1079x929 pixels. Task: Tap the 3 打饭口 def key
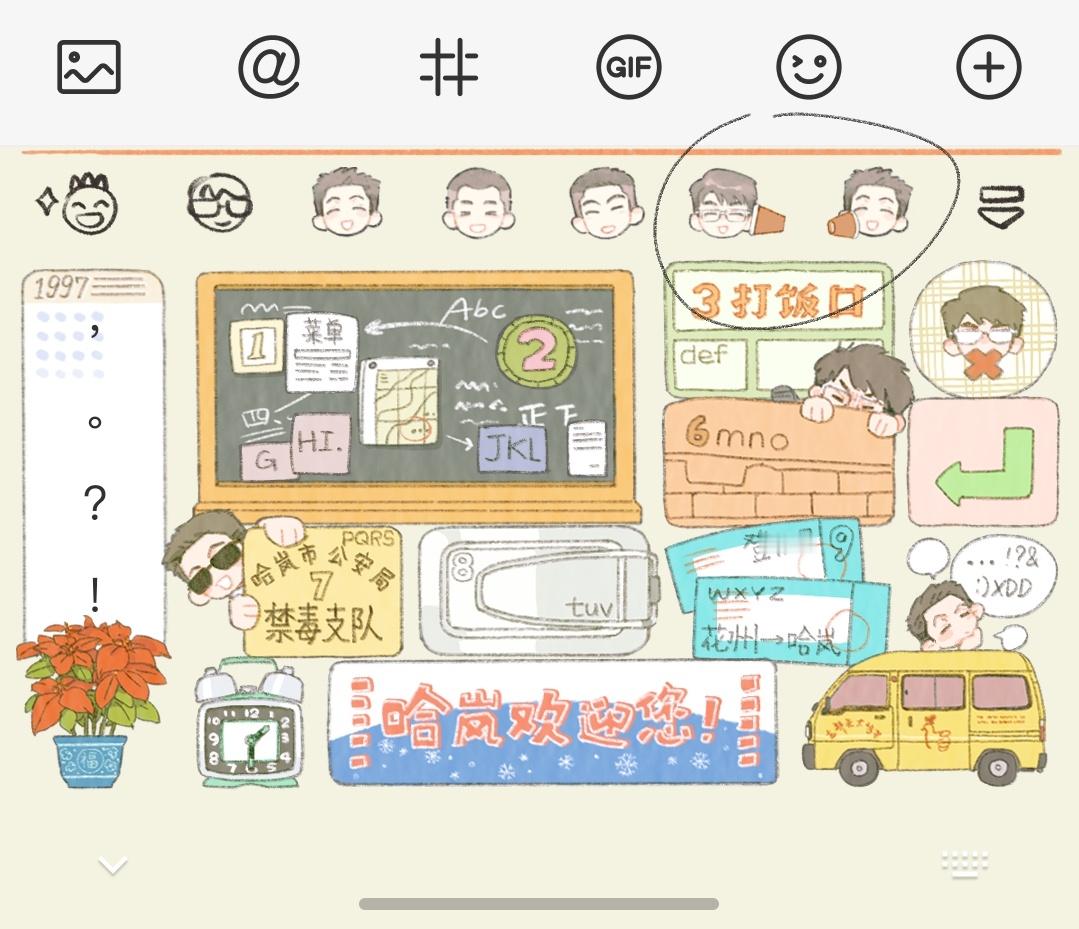[778, 329]
